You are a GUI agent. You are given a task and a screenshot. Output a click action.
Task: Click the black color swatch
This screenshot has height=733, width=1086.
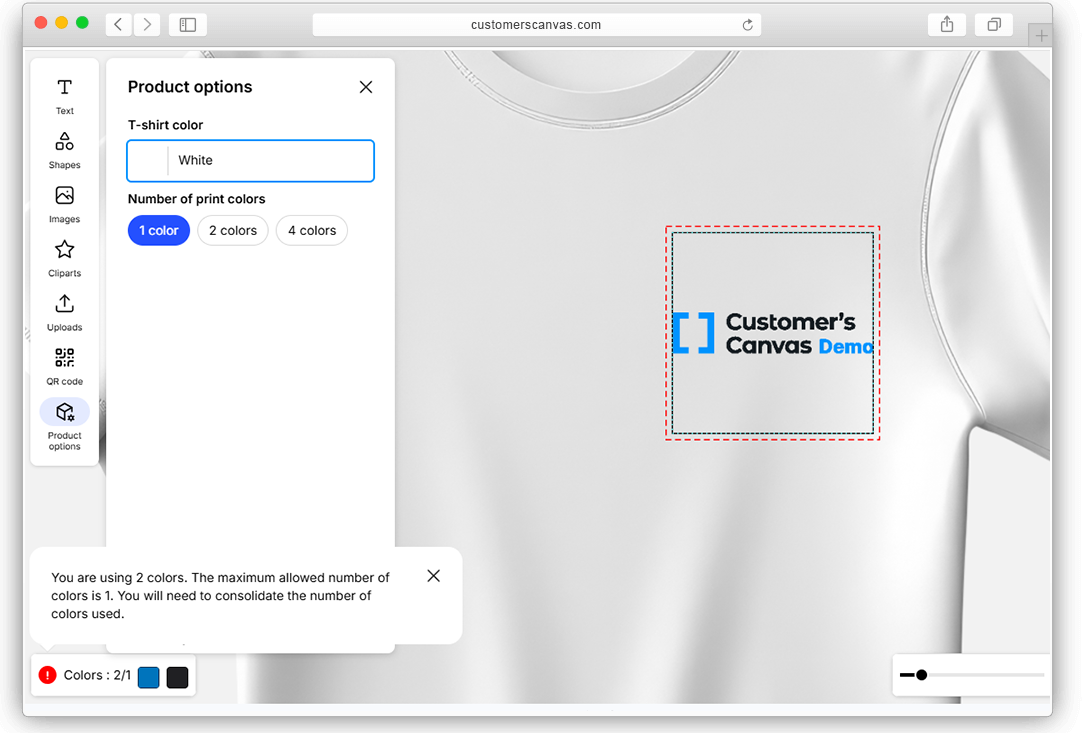click(177, 677)
